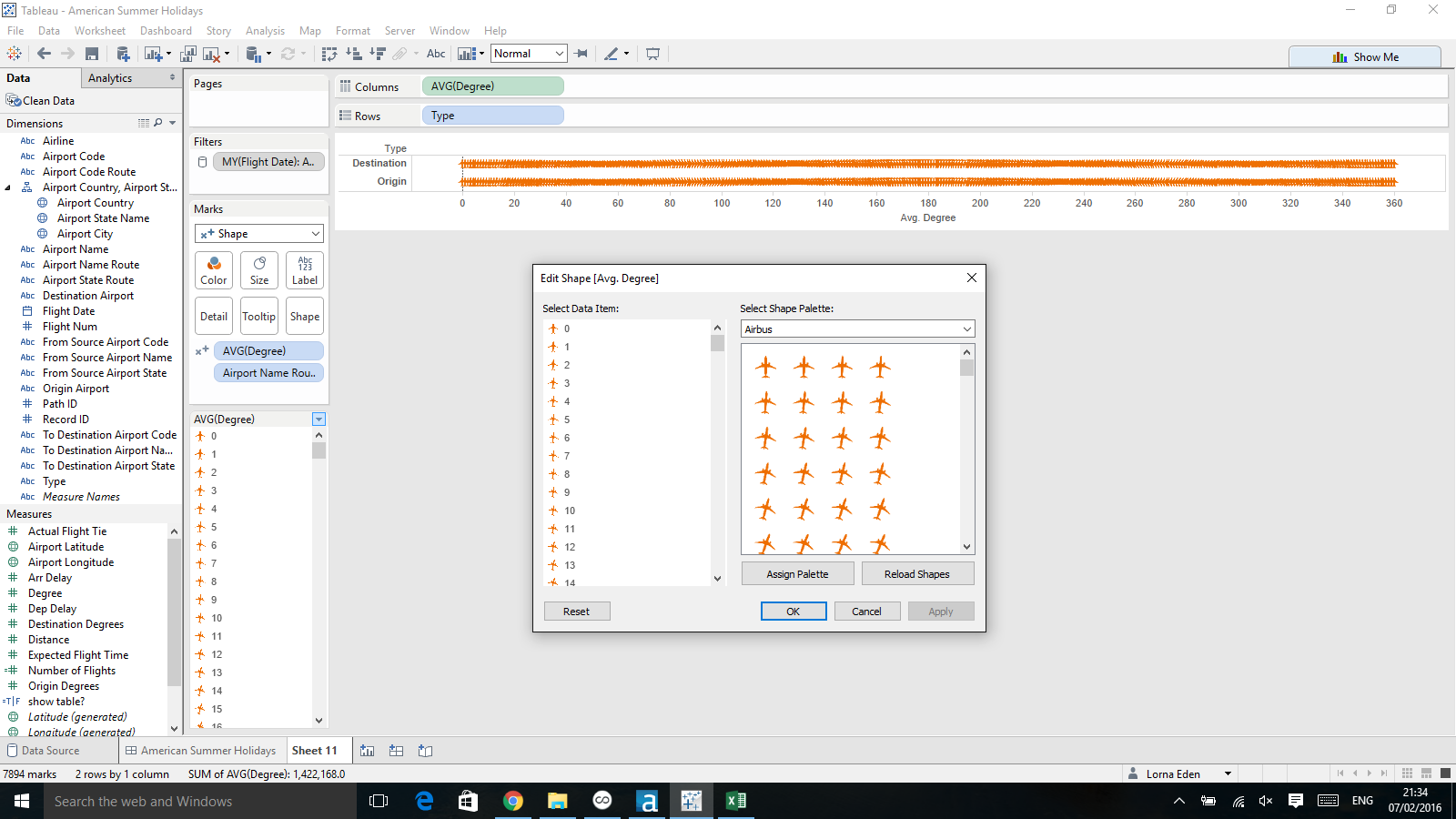
Task: Click the Swap rows and columns icon
Action: 329,54
